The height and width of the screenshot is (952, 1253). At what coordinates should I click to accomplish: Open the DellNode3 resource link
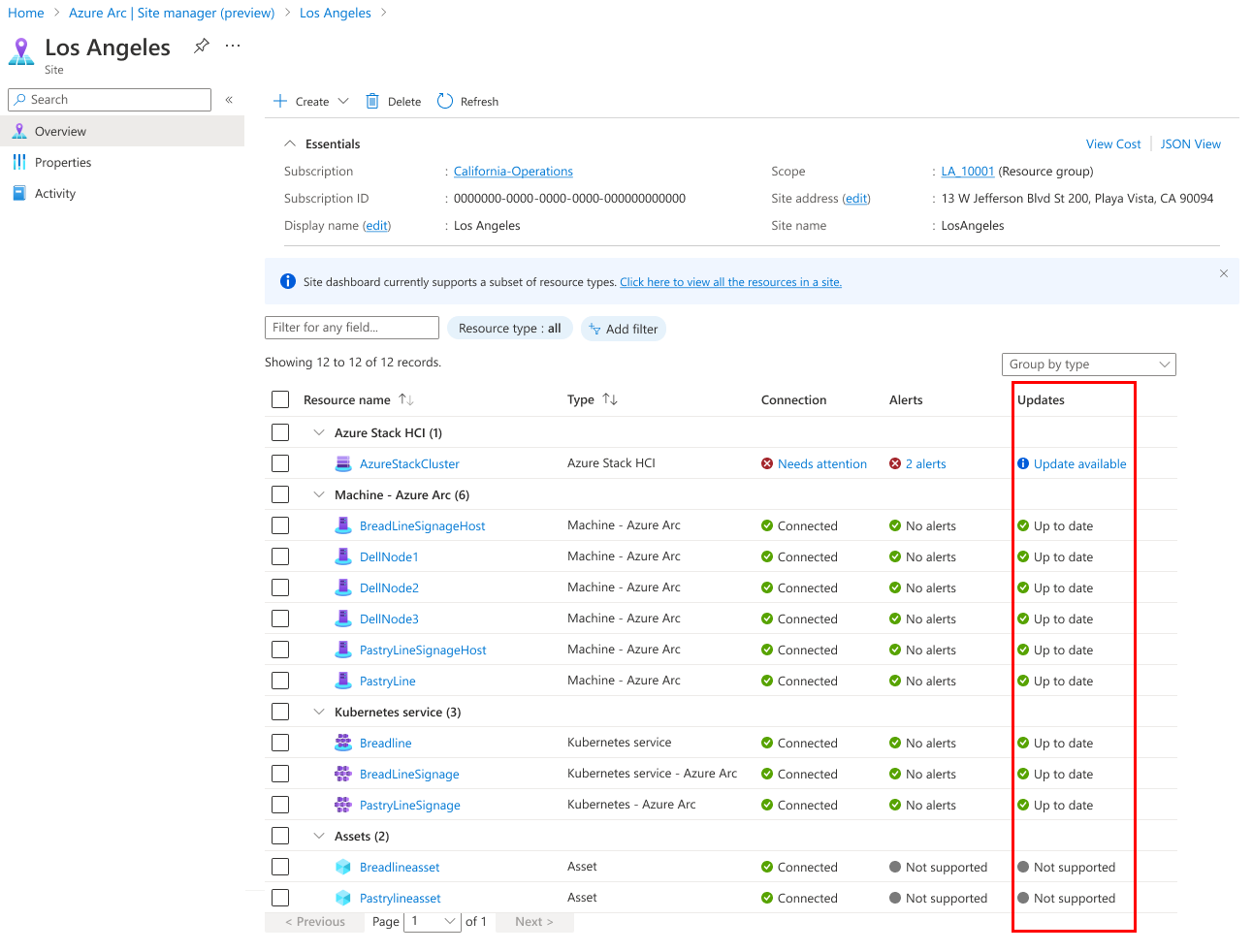pyautogui.click(x=389, y=619)
